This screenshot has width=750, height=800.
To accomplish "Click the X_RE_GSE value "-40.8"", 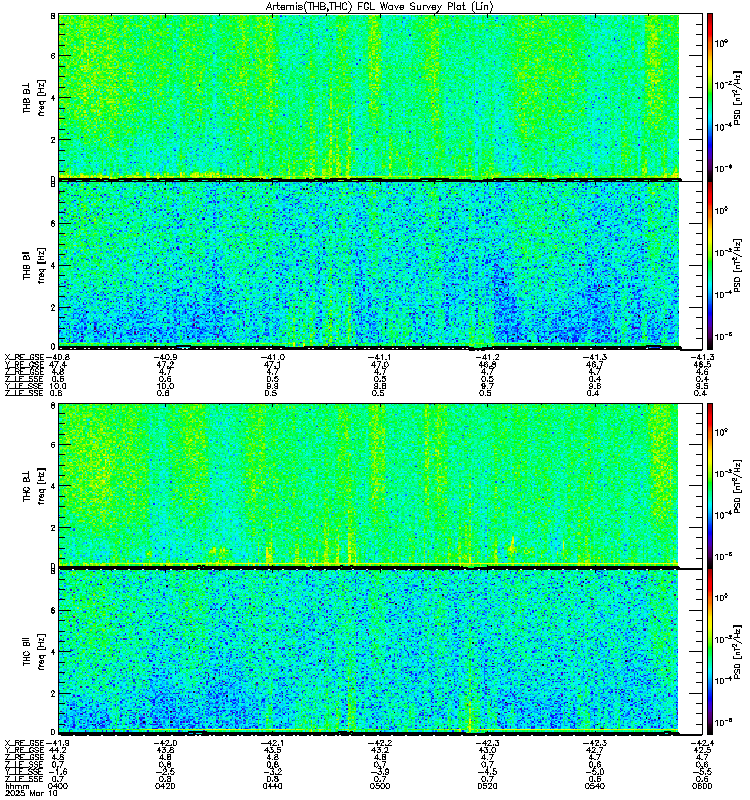I will tap(58, 357).
